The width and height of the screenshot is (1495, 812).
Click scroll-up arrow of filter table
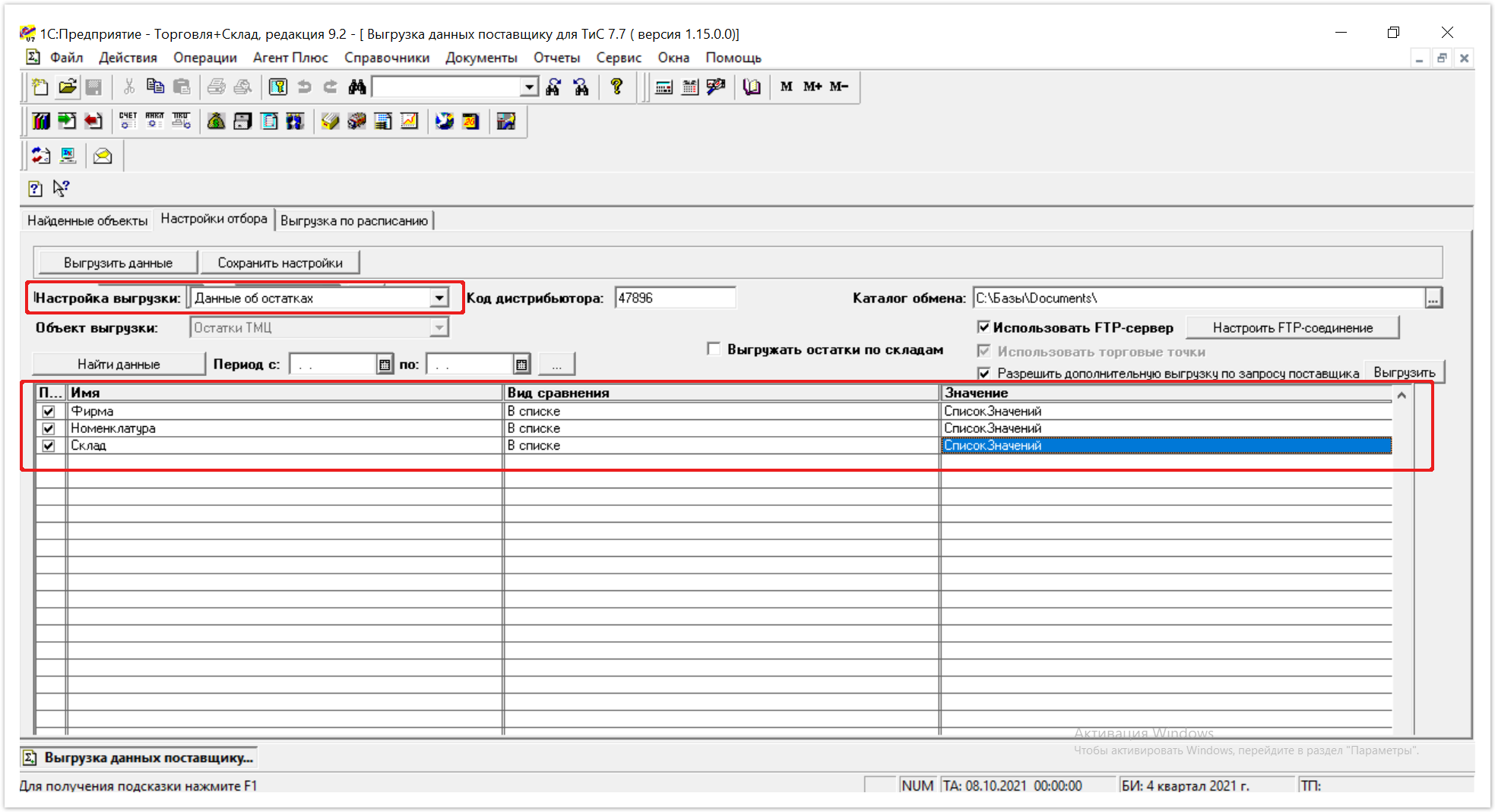(x=1402, y=395)
